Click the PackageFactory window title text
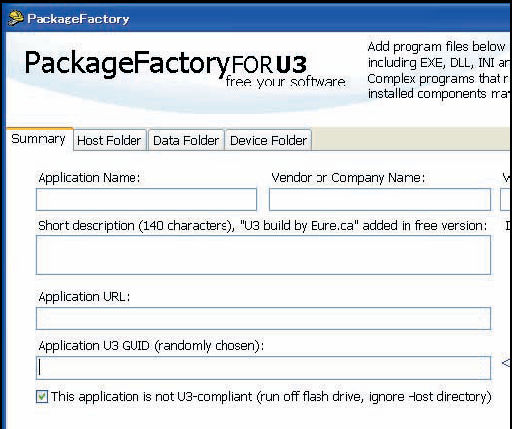This screenshot has width=512, height=429. point(78,19)
